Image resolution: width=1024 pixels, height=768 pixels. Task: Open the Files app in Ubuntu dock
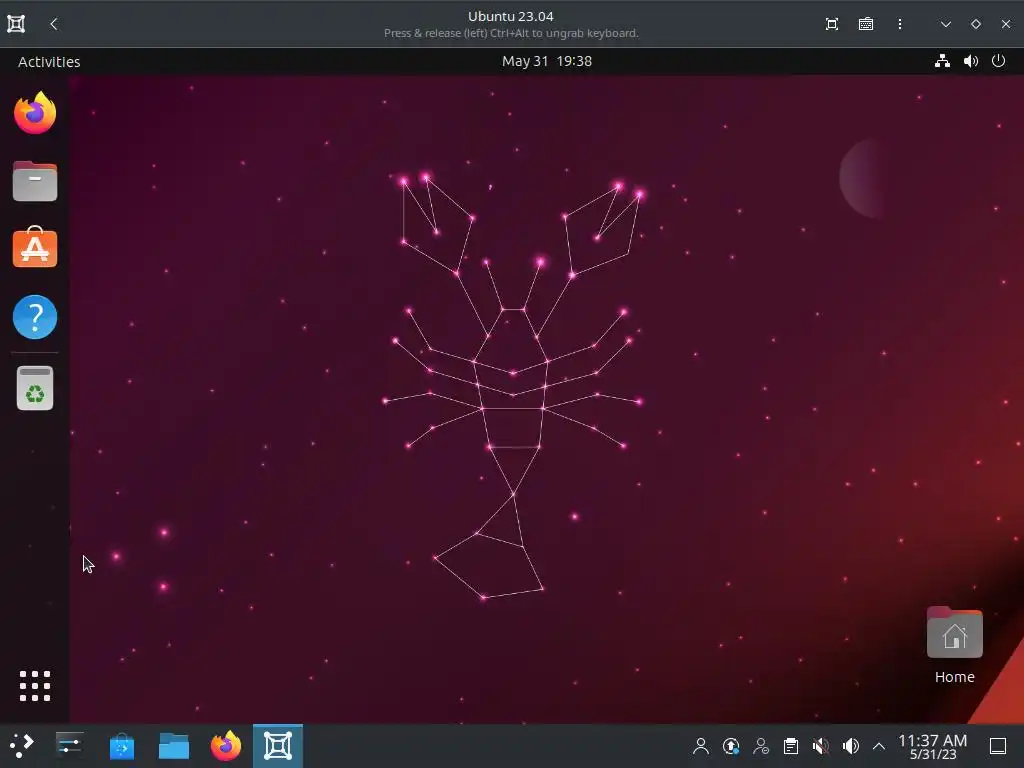pos(35,181)
